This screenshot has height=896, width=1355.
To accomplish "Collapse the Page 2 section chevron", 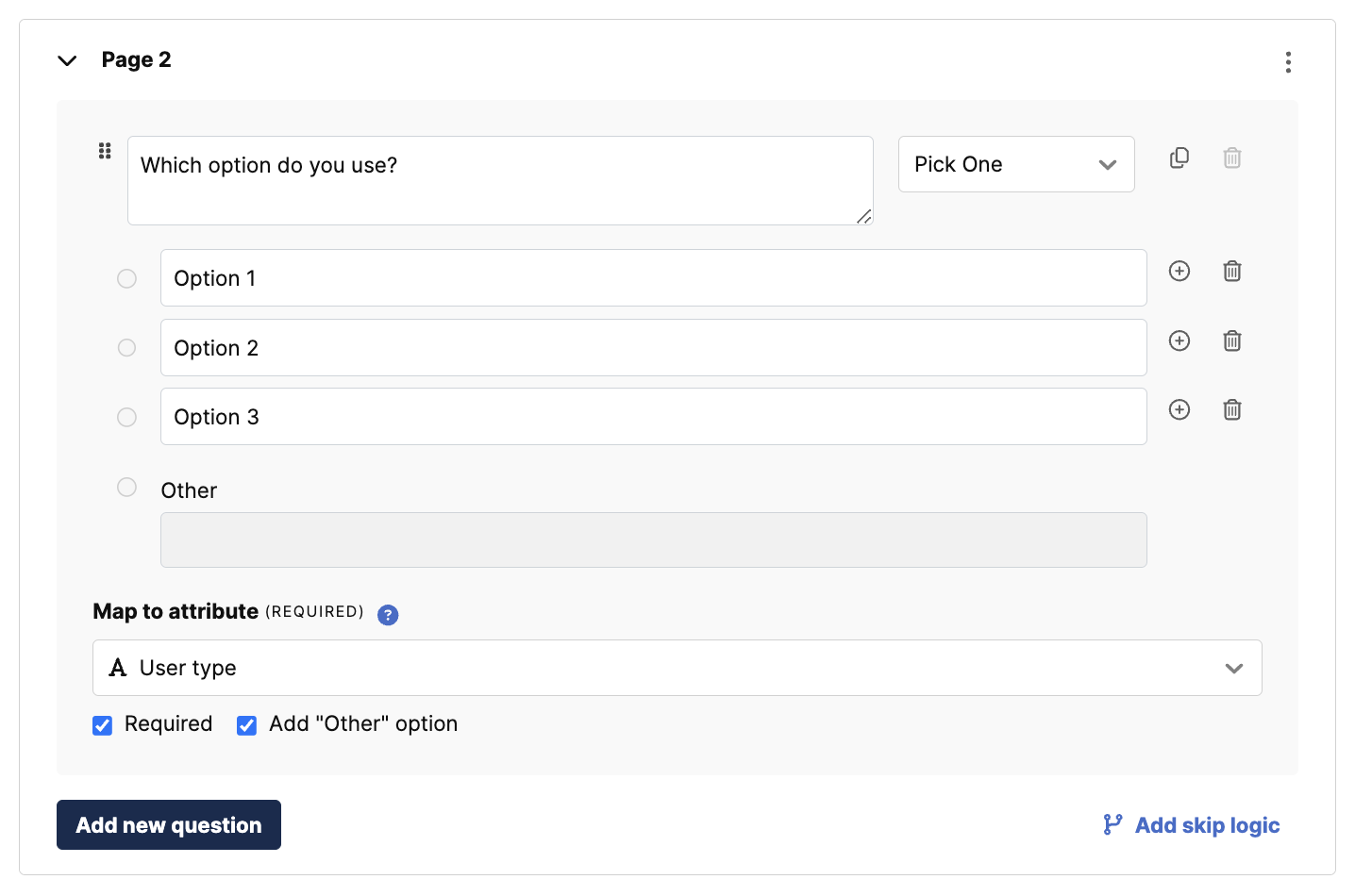I will 67,61.
